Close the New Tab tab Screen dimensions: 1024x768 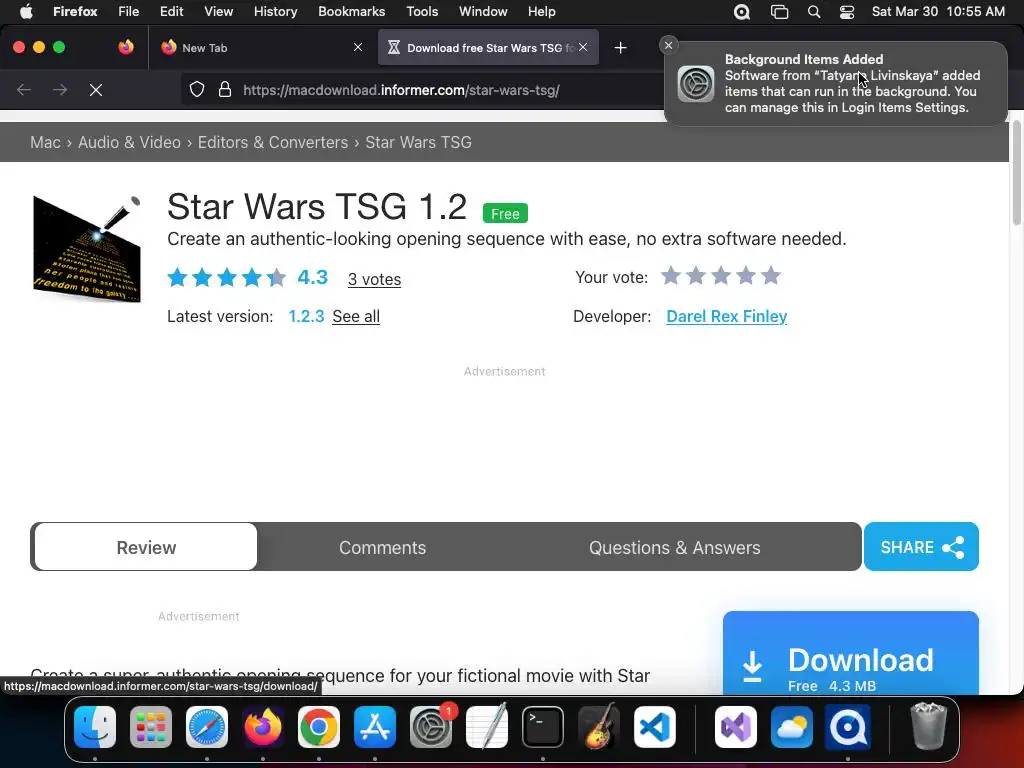[357, 47]
